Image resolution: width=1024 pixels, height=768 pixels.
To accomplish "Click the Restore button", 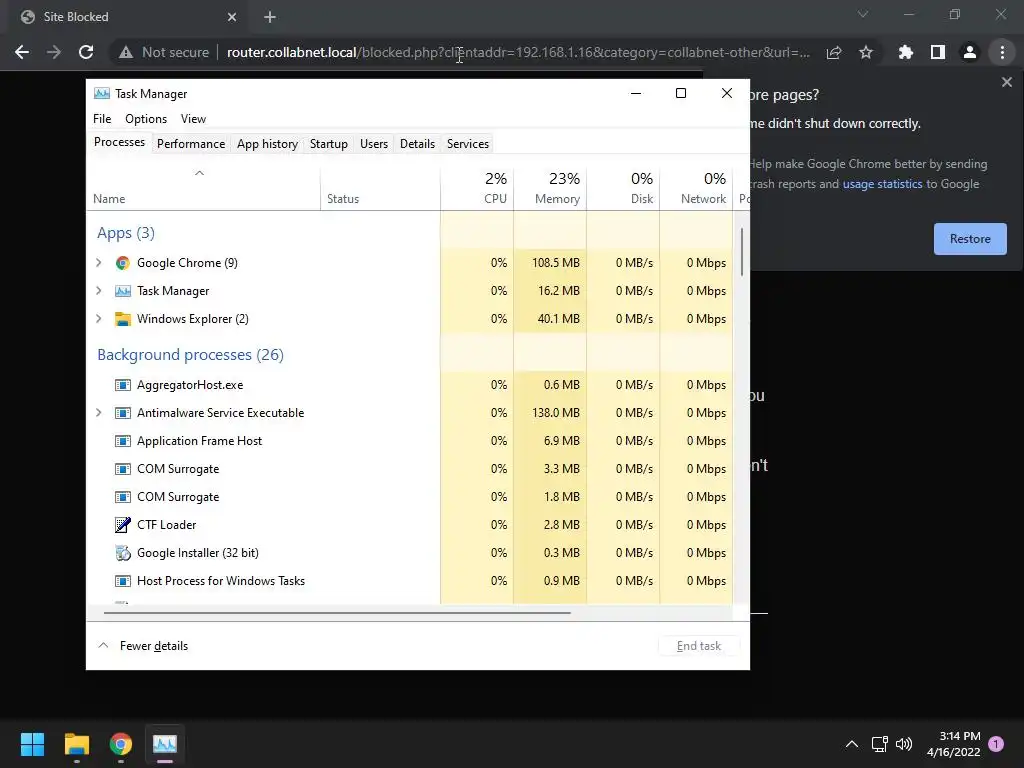I will pos(970,239).
